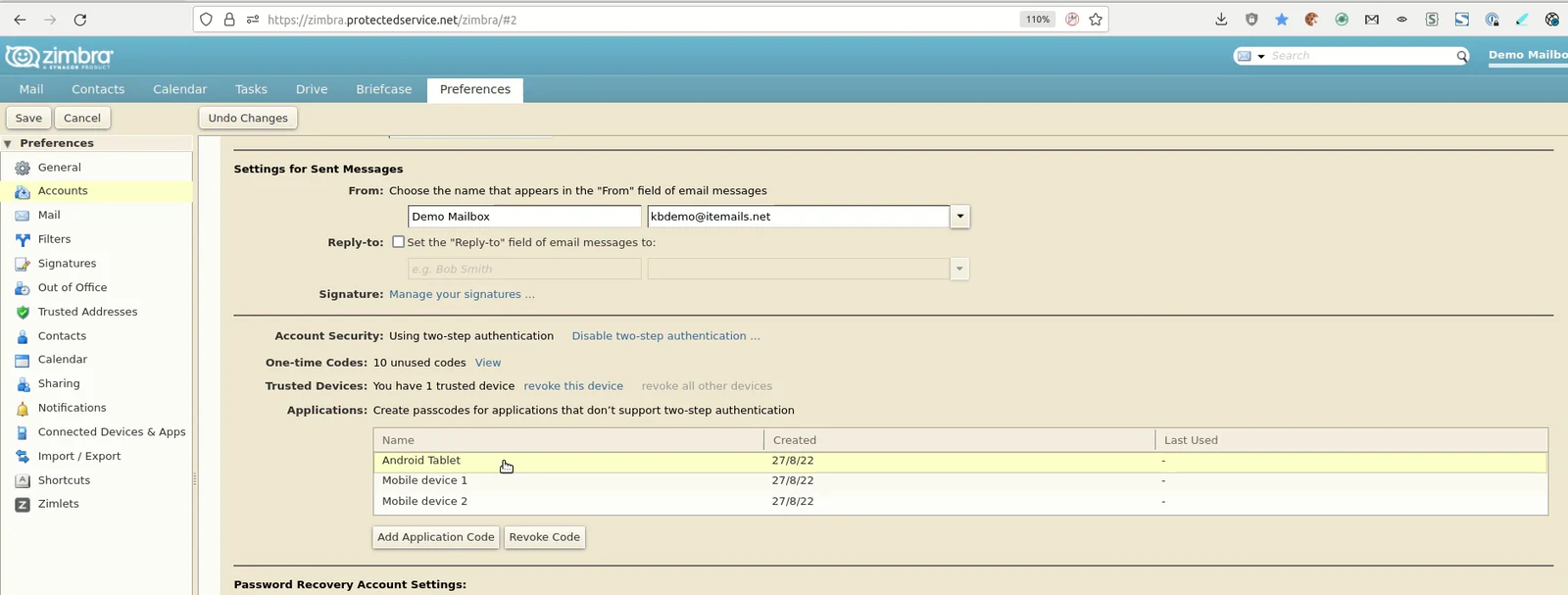Select the Mobile device 2 row
Screen dimensions: 1568x595
959,502
